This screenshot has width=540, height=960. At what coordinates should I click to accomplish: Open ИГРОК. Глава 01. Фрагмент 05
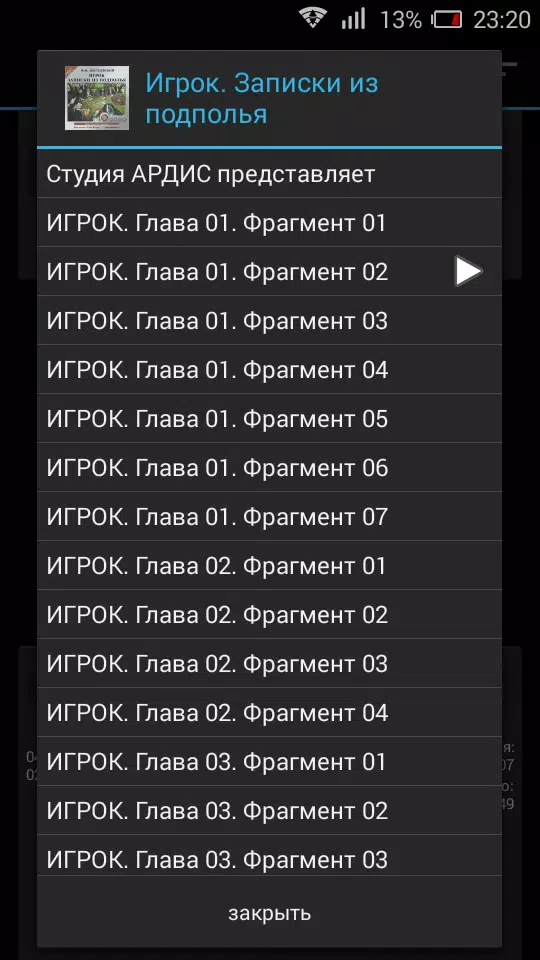pos(269,419)
